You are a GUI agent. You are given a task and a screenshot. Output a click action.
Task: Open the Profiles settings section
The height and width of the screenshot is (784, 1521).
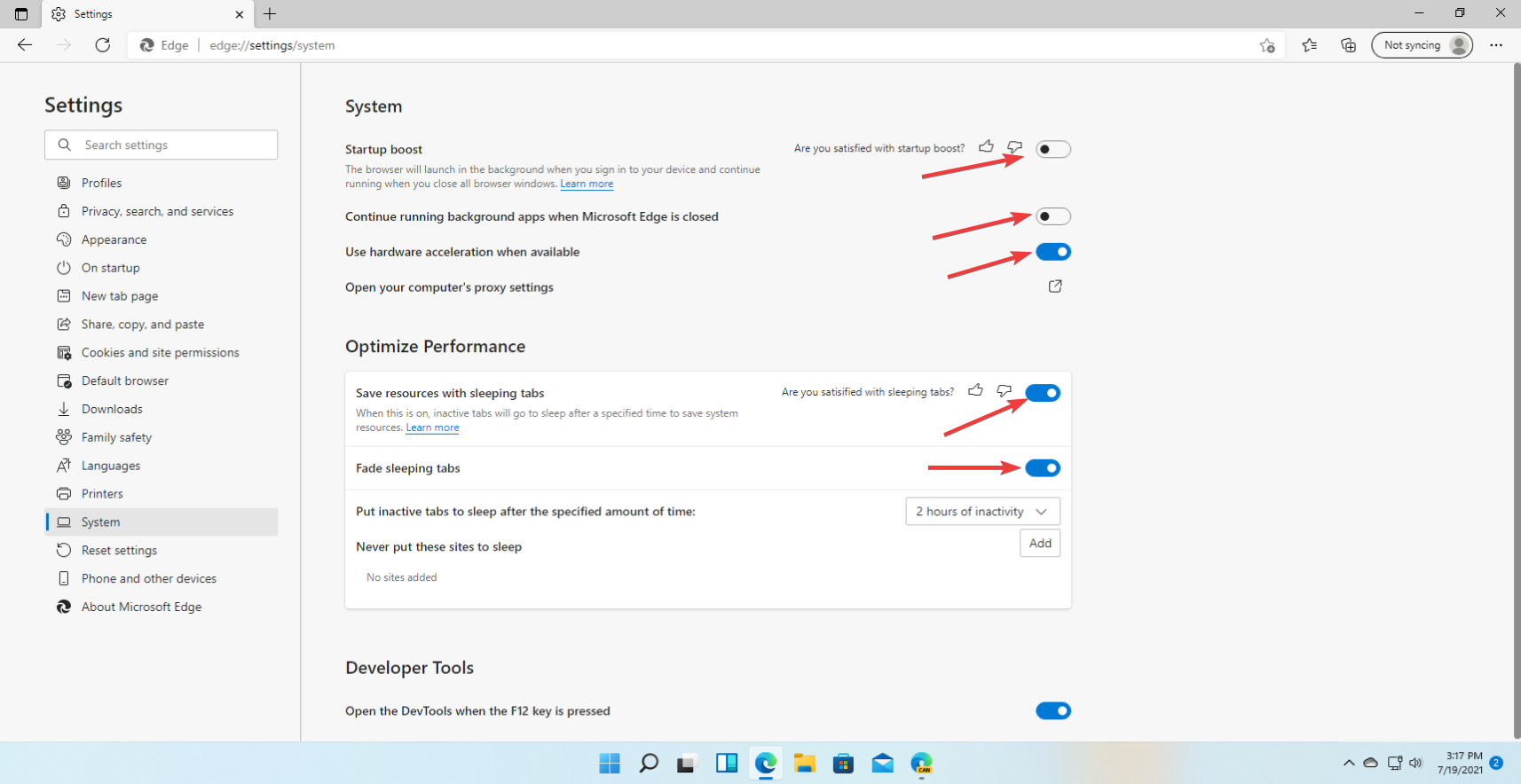coord(162,183)
